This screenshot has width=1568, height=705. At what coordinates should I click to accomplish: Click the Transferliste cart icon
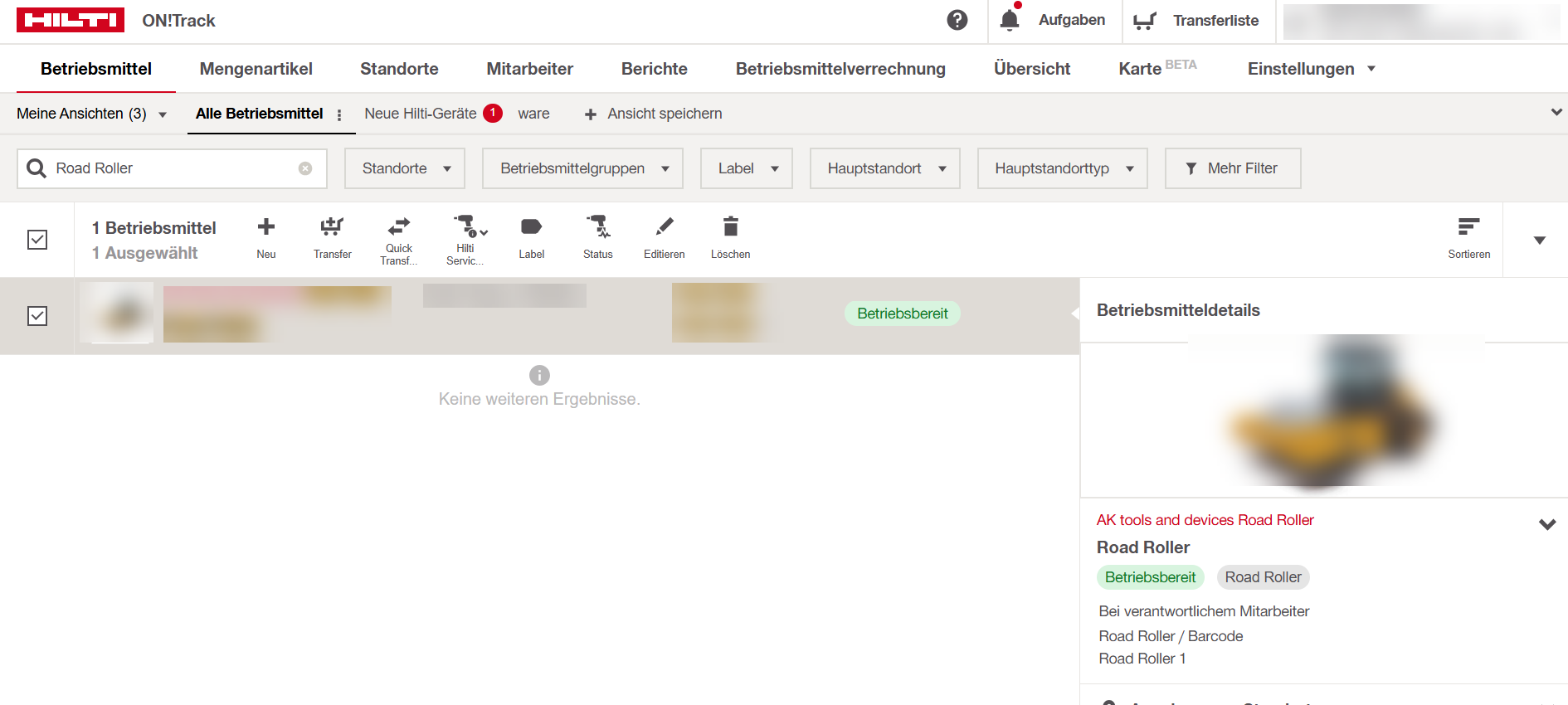(x=1145, y=21)
